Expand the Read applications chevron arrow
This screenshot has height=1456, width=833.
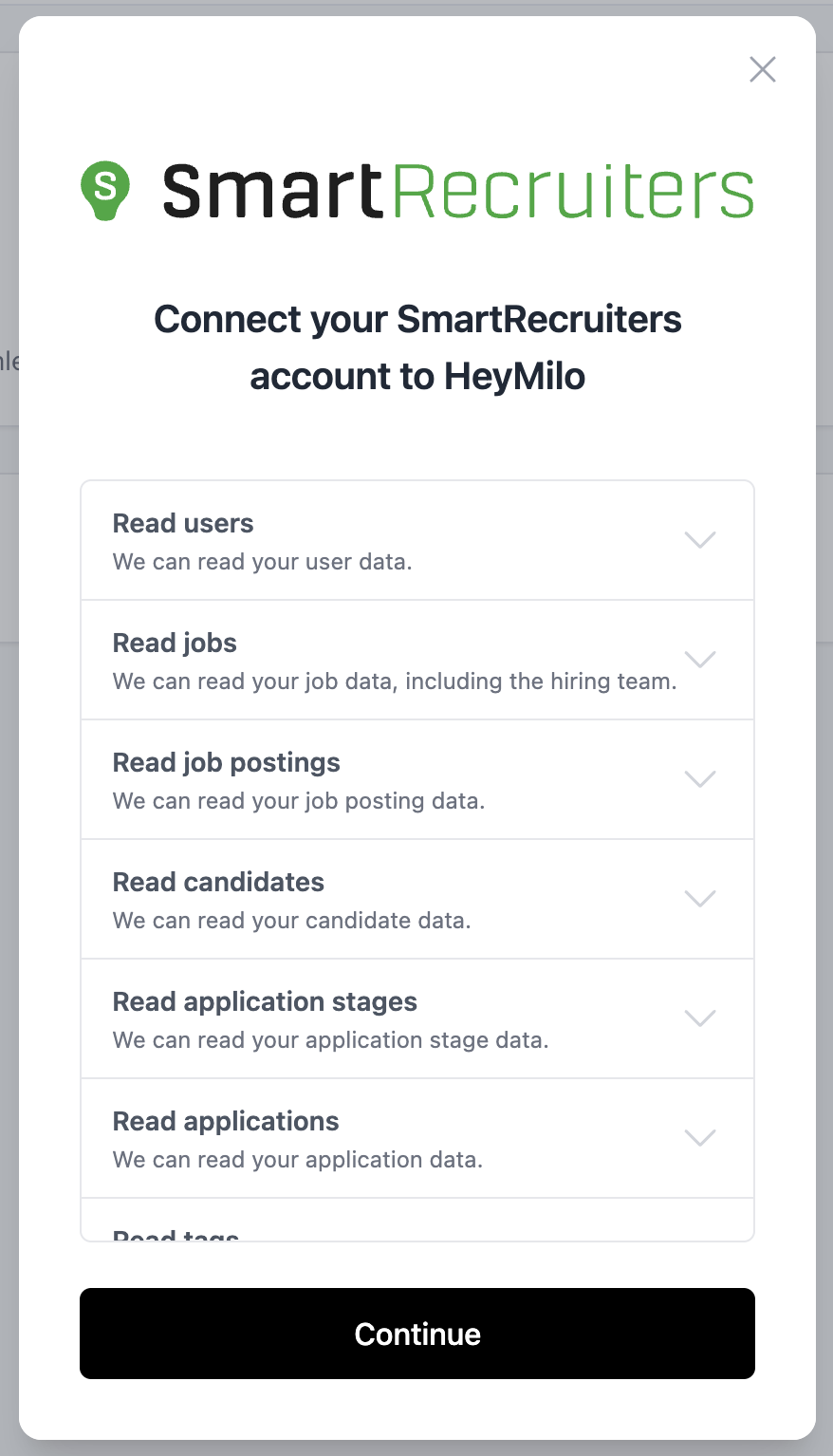tap(700, 1137)
